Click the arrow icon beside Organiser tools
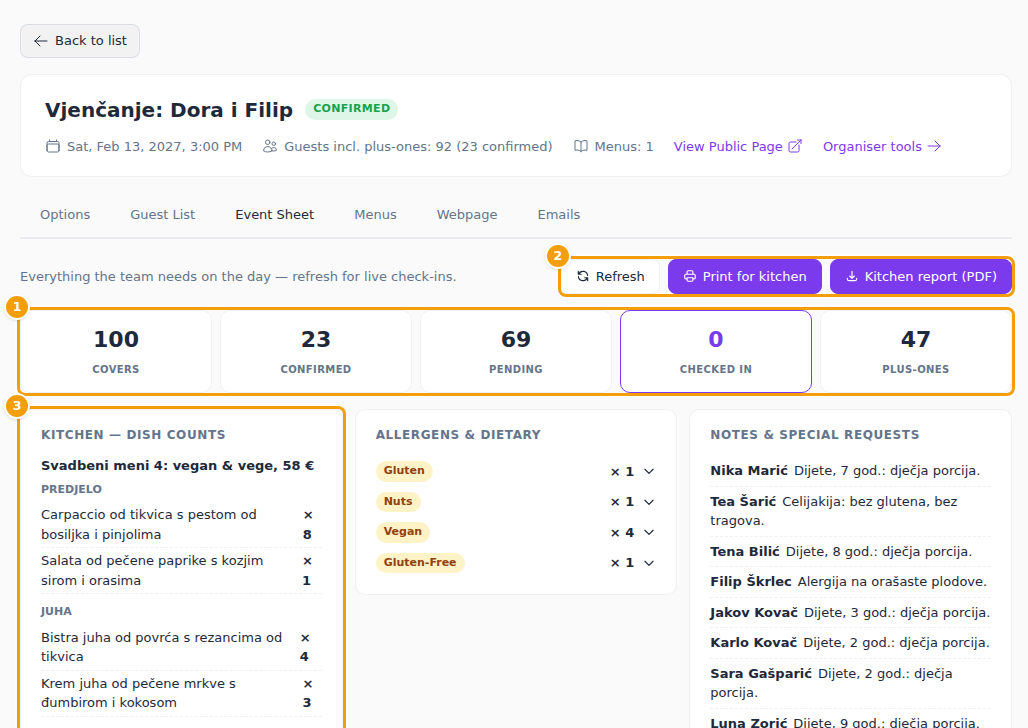1028x728 pixels. [934, 146]
